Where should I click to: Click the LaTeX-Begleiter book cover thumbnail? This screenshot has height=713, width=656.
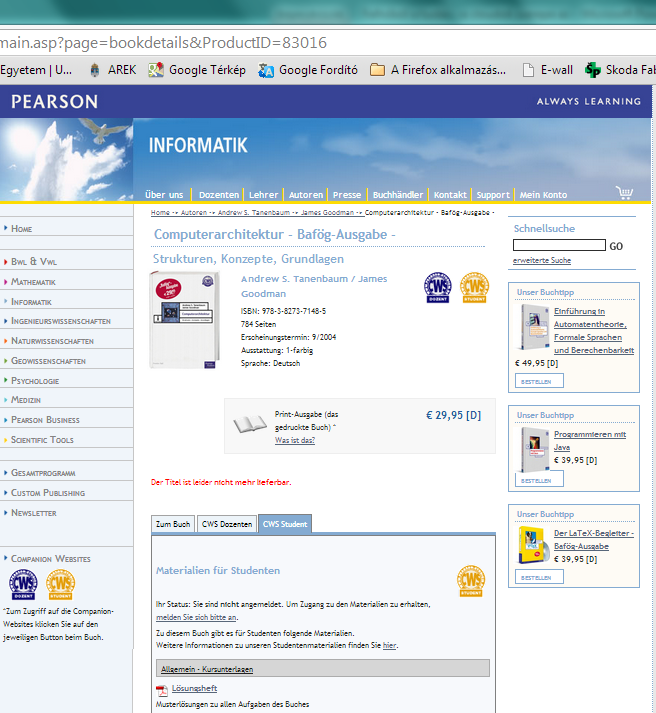pyautogui.click(x=533, y=545)
